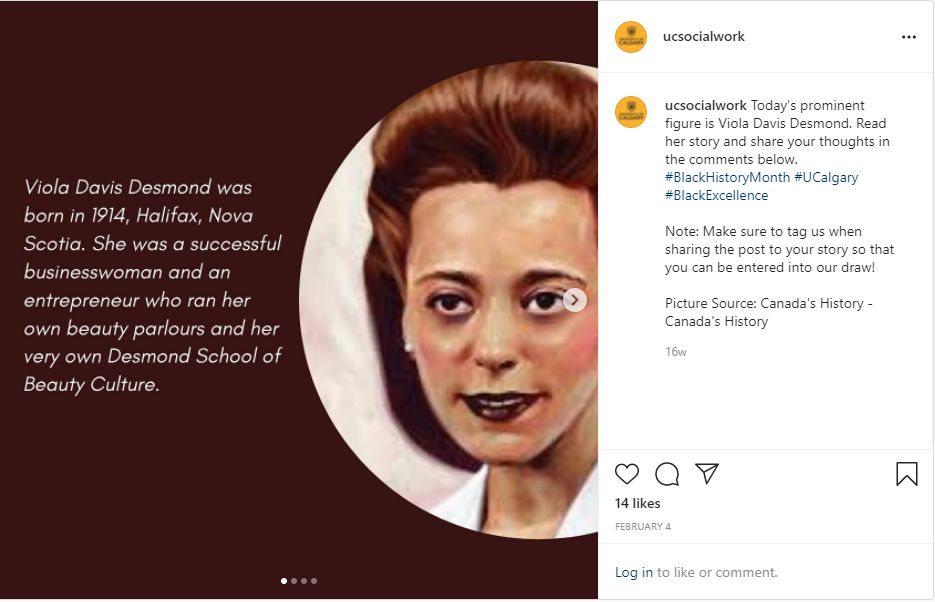Open the #BlackHistoryMonth hashtag
935x602 pixels.
pyautogui.click(x=727, y=177)
